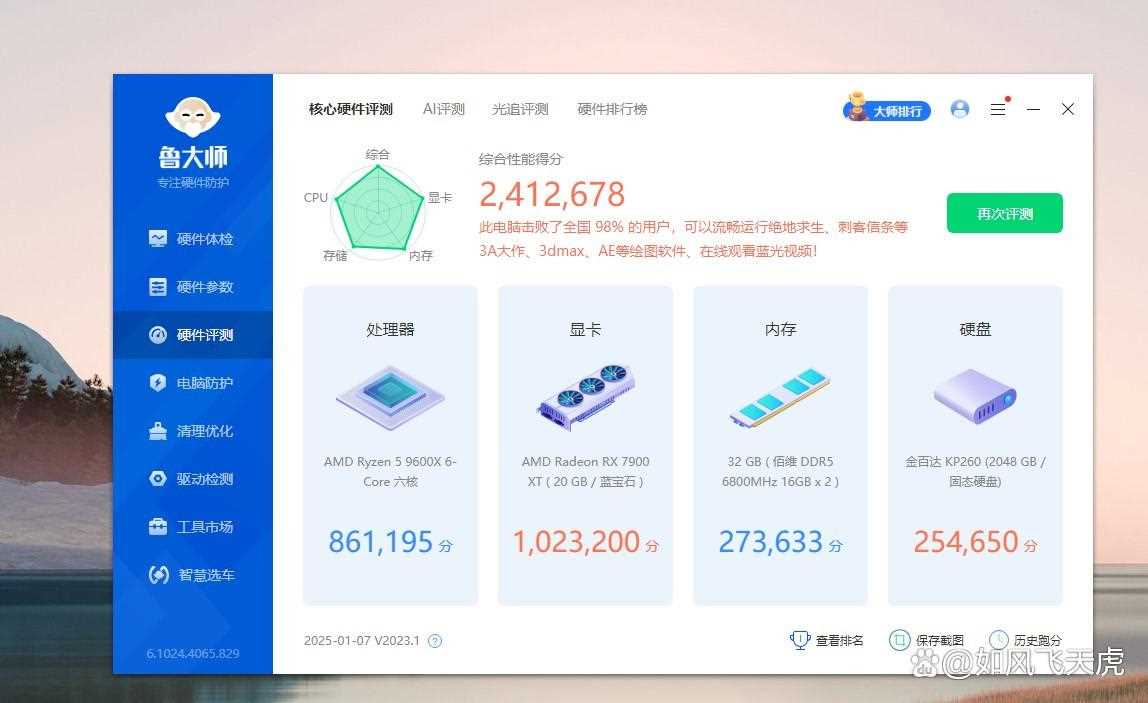Click the trophy icon beside 查看排名
The height and width of the screenshot is (703, 1148).
pyautogui.click(x=800, y=639)
